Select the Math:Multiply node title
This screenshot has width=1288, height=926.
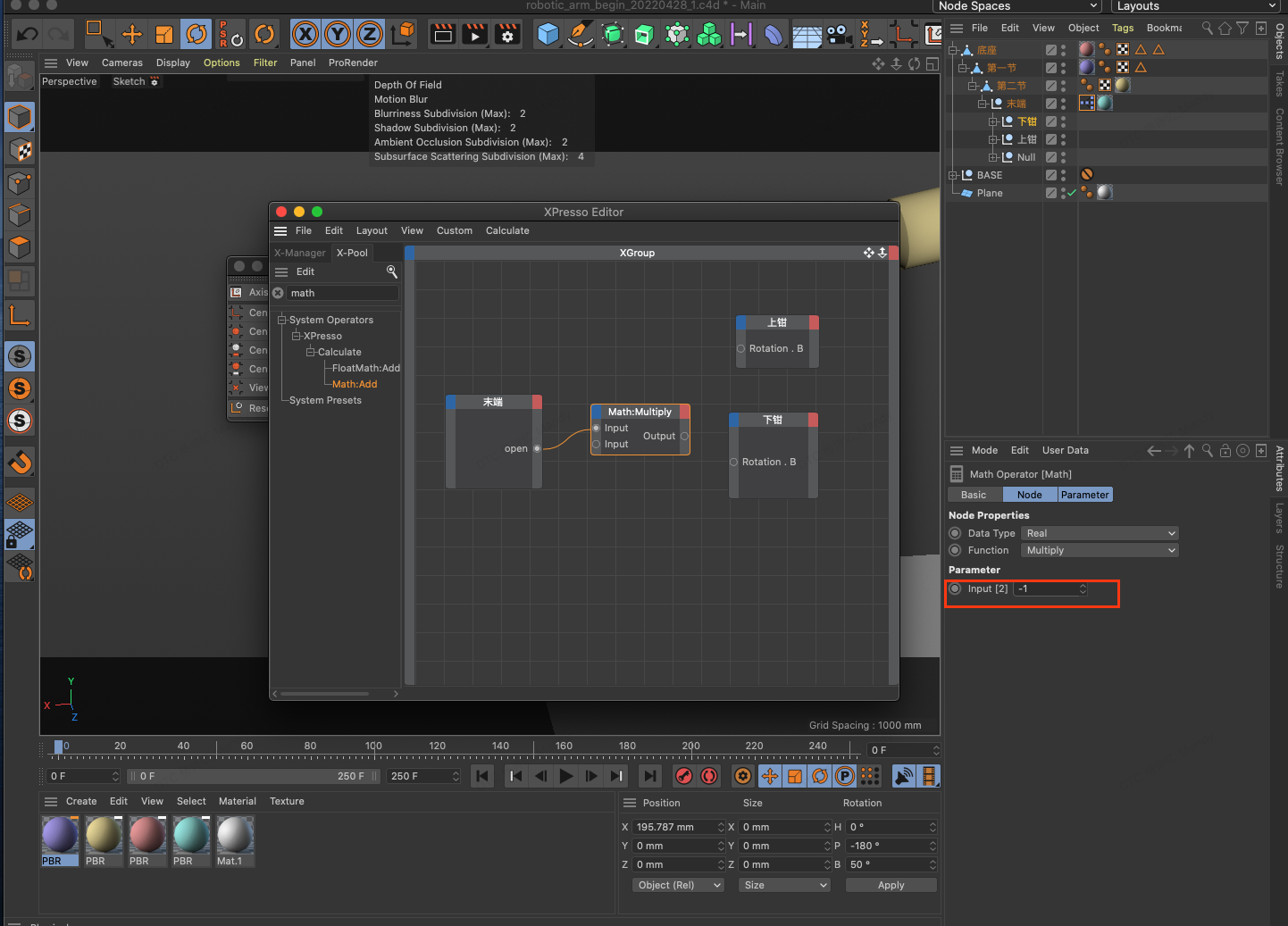click(x=640, y=412)
